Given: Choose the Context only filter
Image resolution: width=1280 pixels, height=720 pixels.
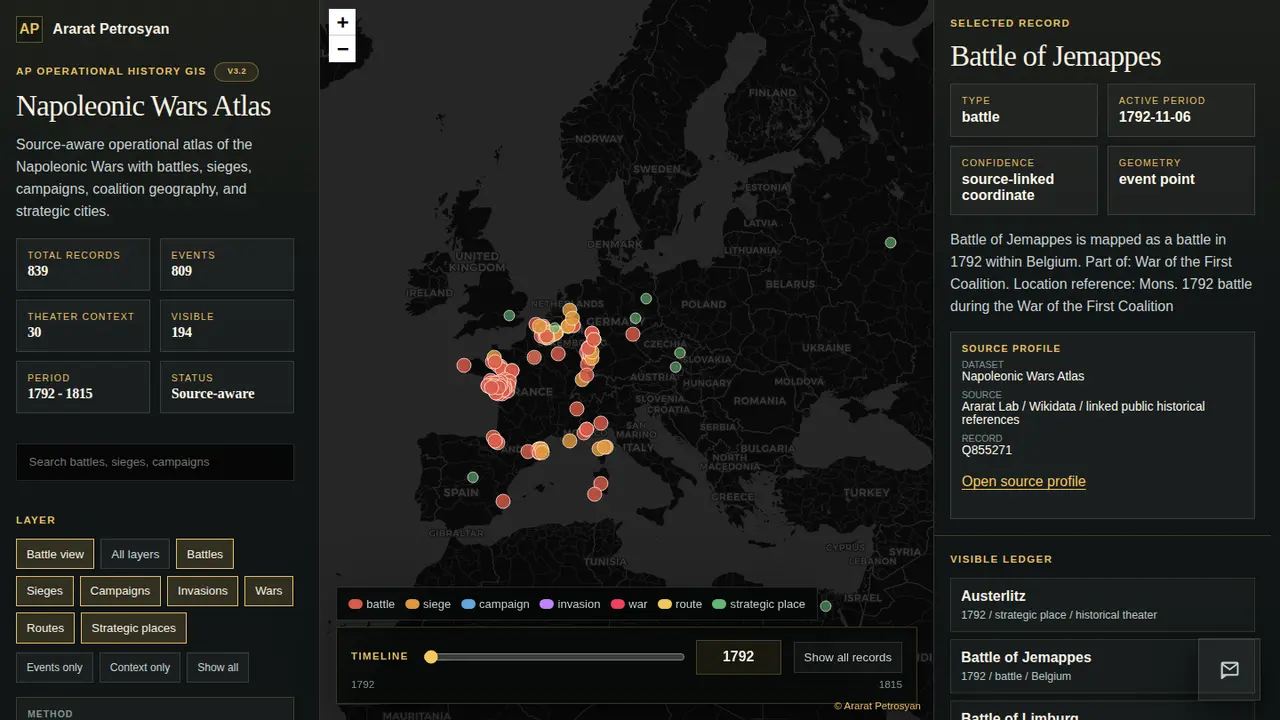Looking at the screenshot, I should (140, 667).
